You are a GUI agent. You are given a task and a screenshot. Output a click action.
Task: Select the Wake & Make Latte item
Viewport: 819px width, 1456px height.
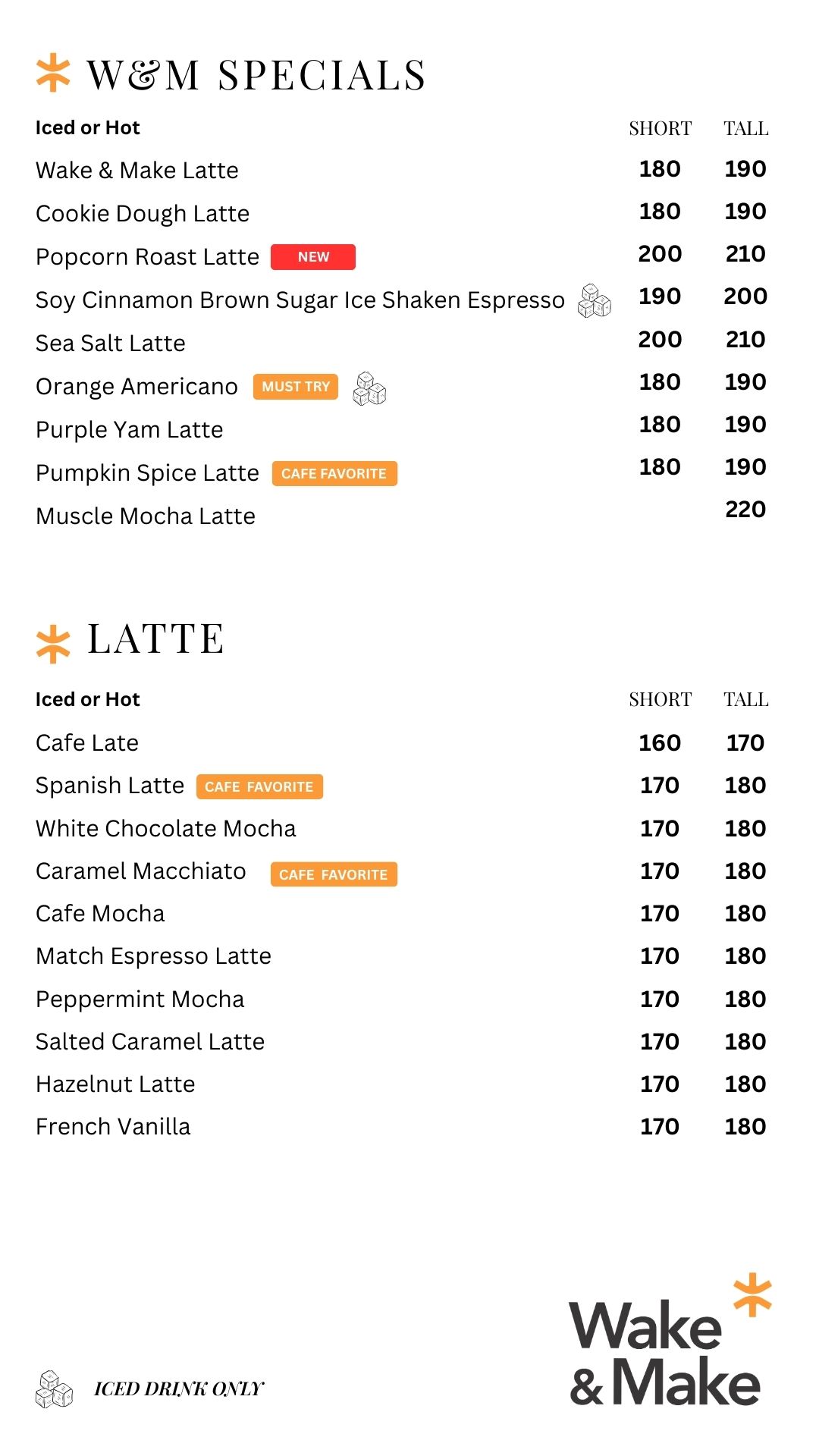137,171
